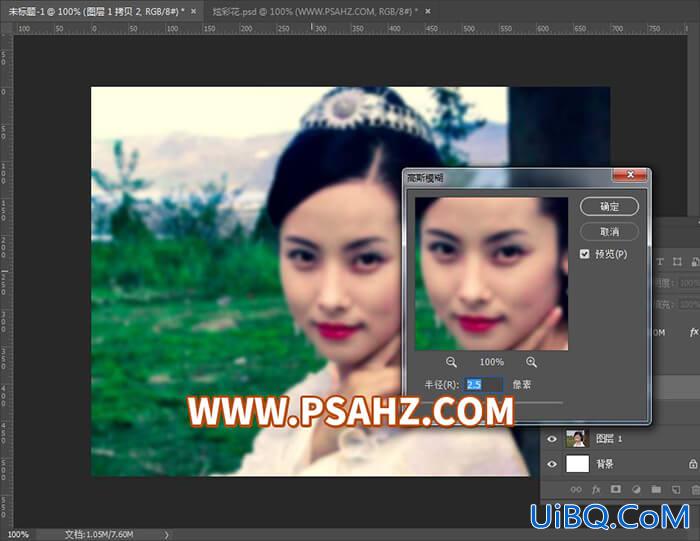Select the 背景 layer white thumbnail
700x541 pixels.
577,464
